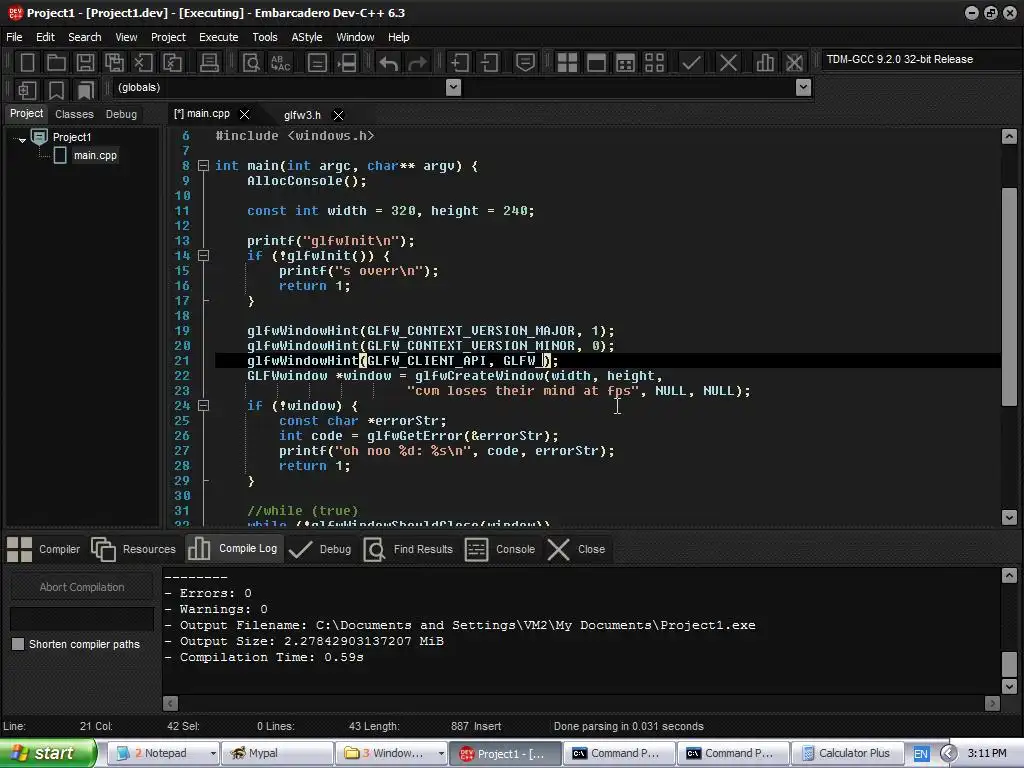Open the Tools menu

click(265, 37)
